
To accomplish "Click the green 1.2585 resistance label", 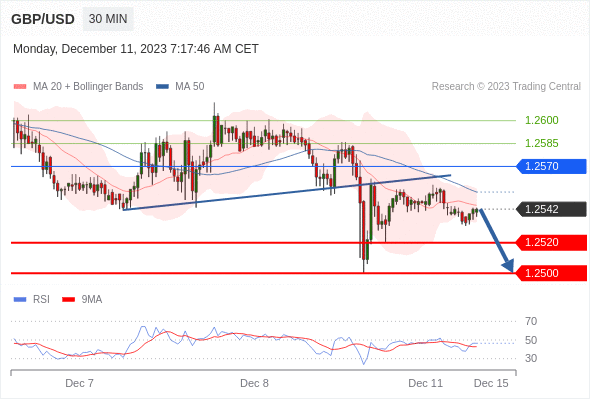I will (541, 143).
